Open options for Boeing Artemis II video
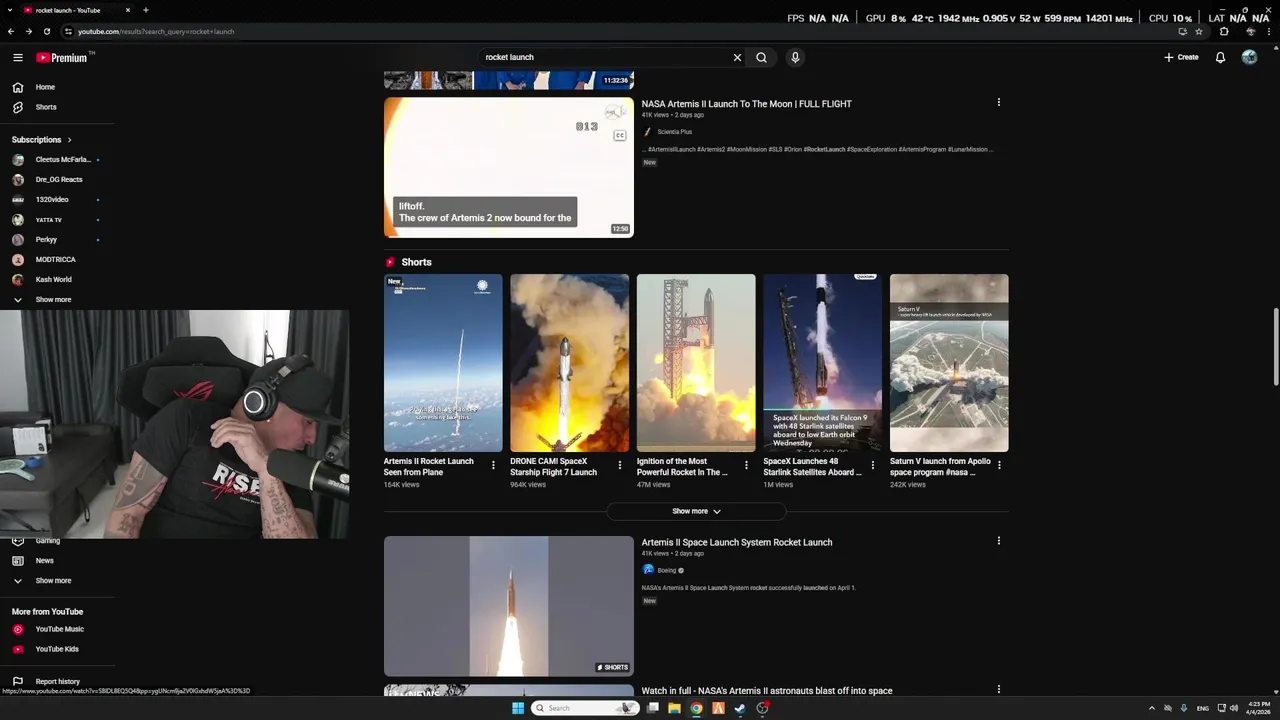This screenshot has width=1280, height=720. coord(998,541)
